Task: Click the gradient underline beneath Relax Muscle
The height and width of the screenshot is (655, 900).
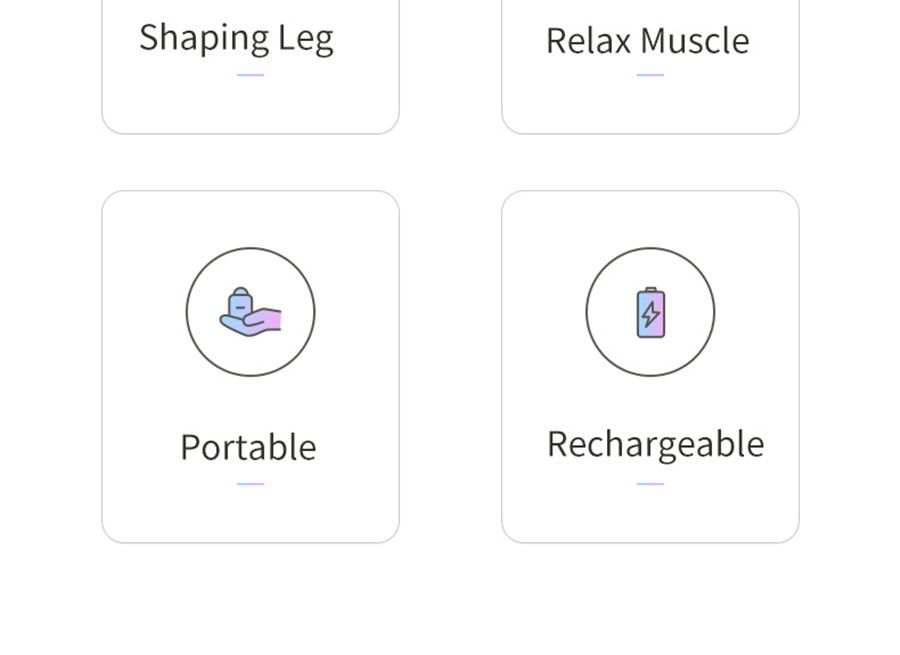Action: click(650, 75)
